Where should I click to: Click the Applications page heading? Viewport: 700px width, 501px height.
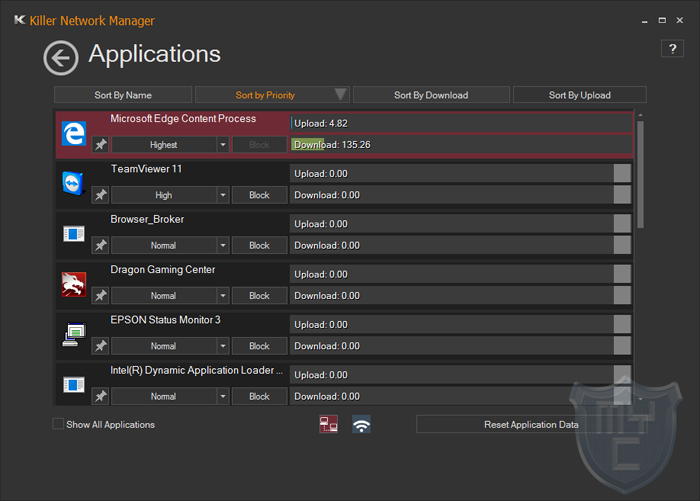pyautogui.click(x=154, y=54)
